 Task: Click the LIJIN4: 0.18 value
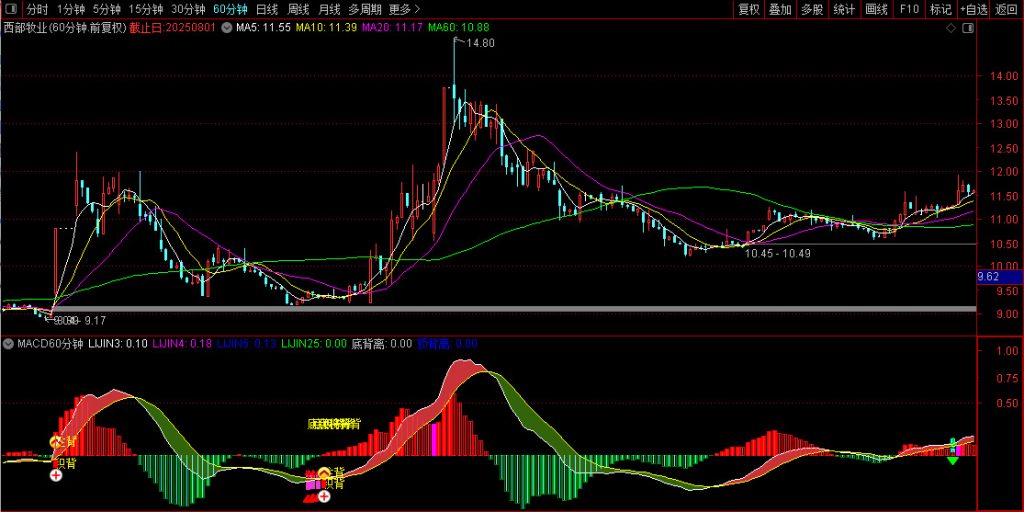[x=182, y=344]
